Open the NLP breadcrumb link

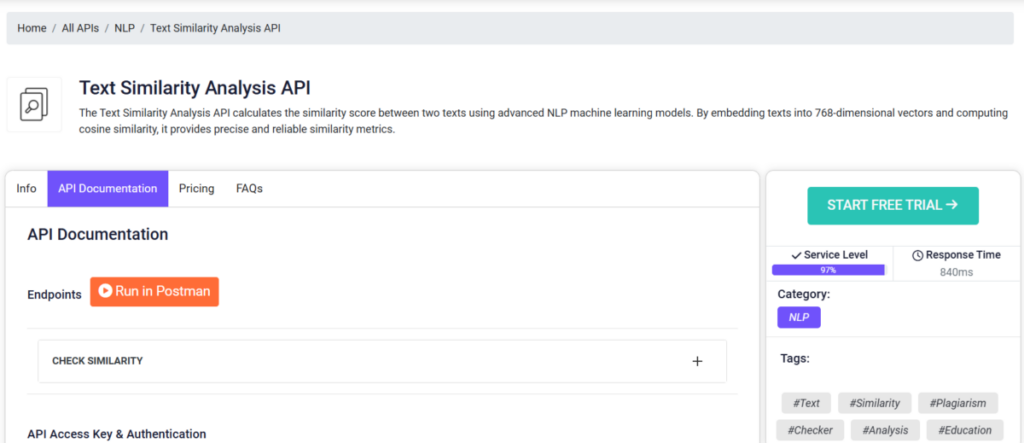tap(124, 29)
